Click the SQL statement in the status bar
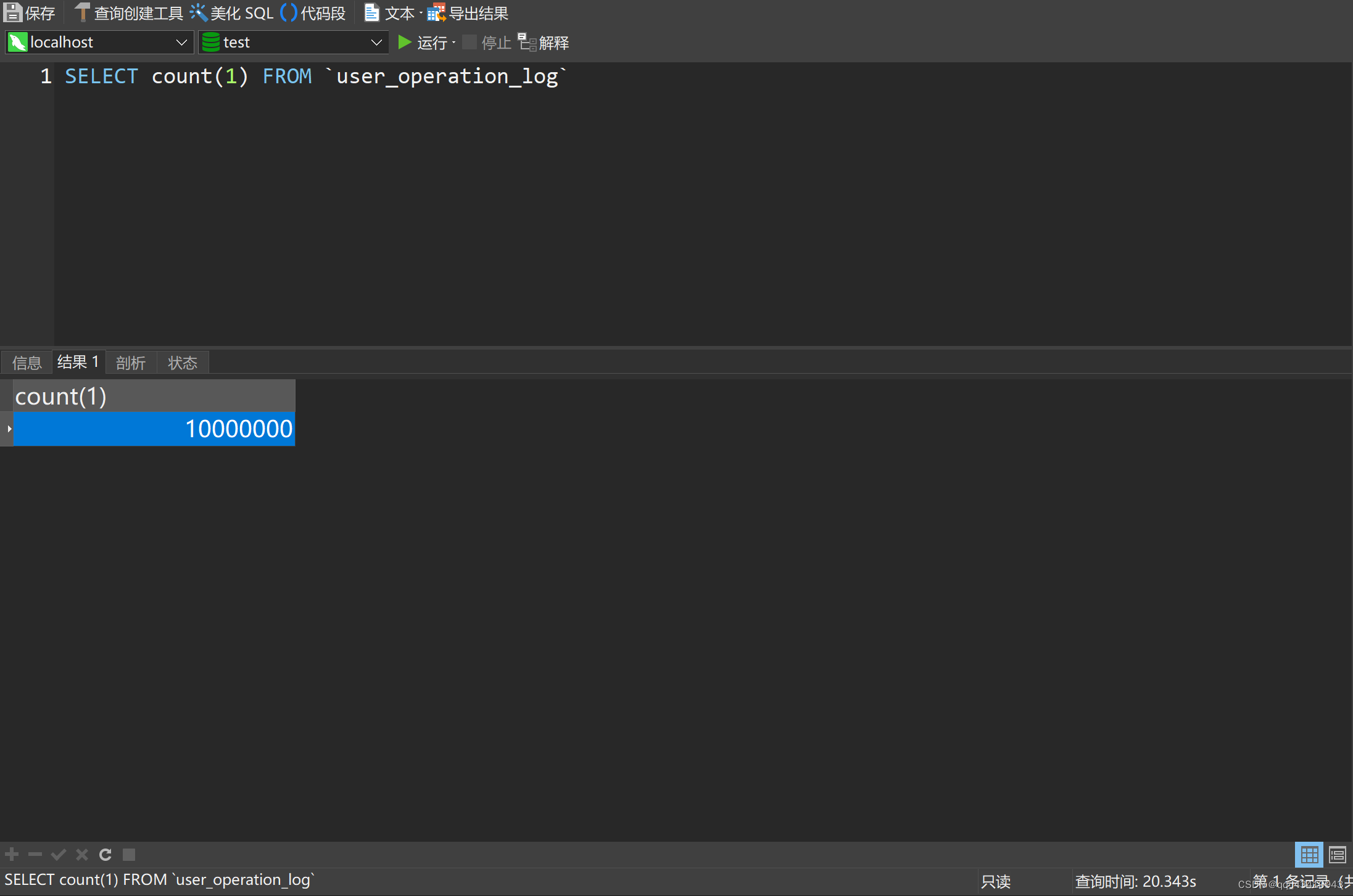Image resolution: width=1353 pixels, height=896 pixels. click(160, 880)
